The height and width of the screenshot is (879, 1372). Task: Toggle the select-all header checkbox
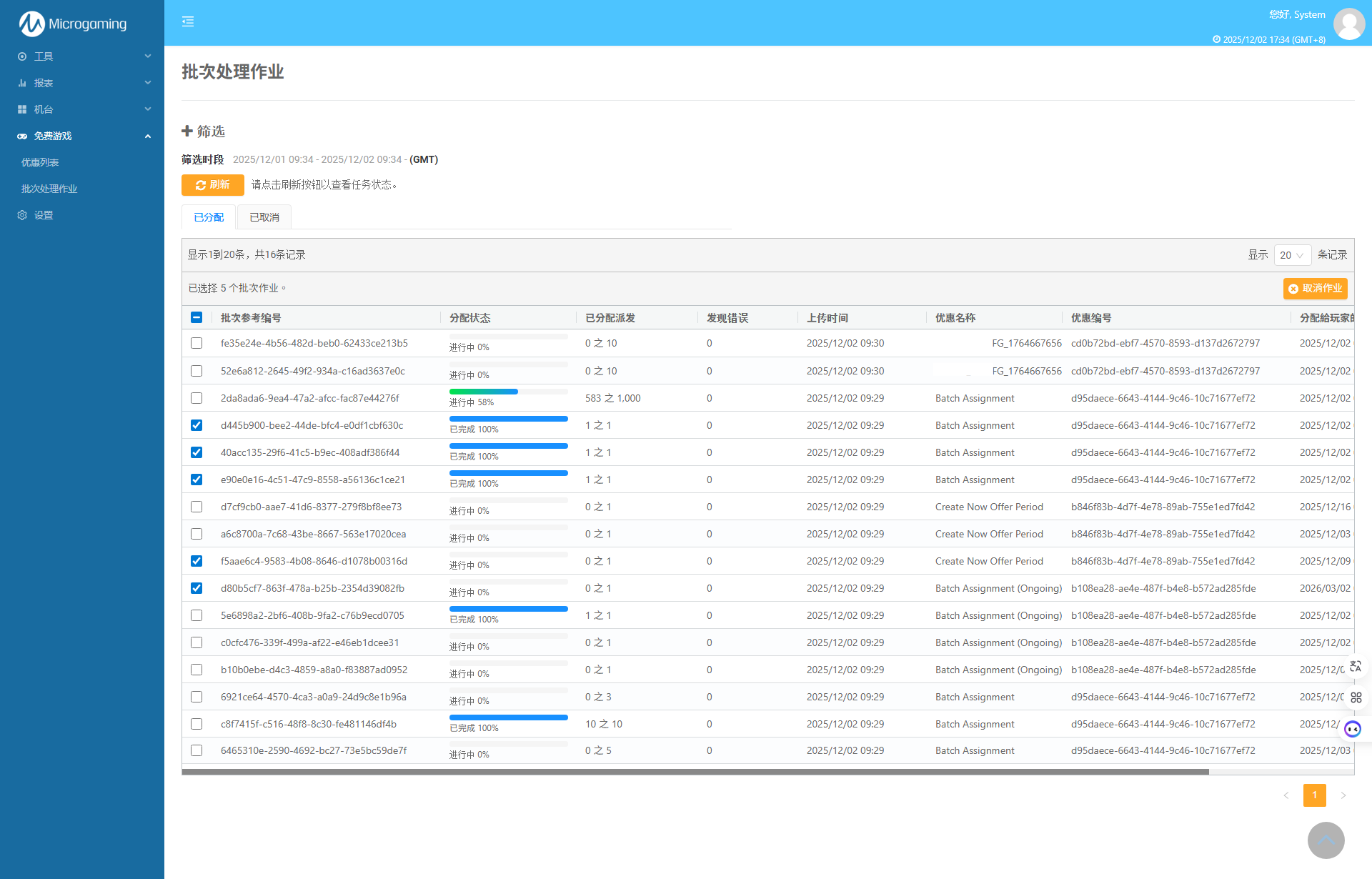(x=197, y=317)
